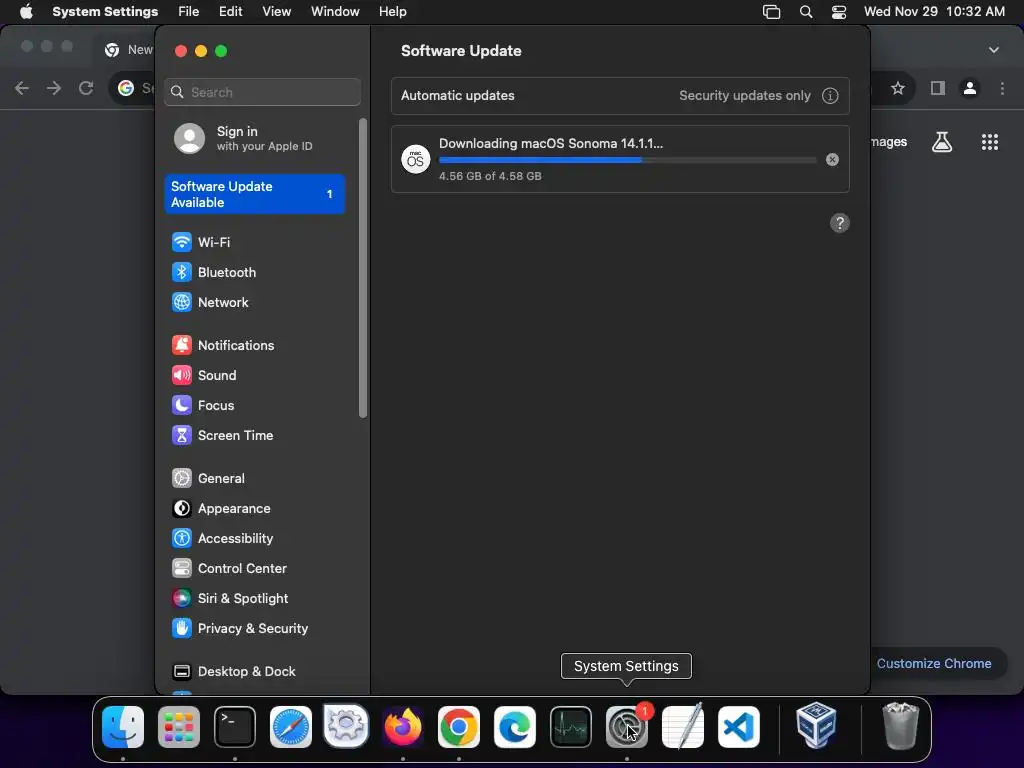This screenshot has height=768, width=1024.
Task: Open Chrome profile button
Action: click(970, 88)
